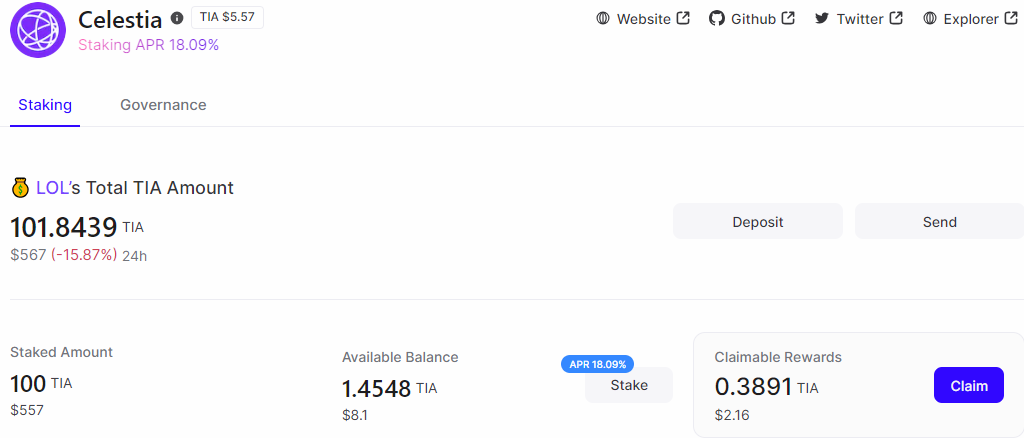Click the external-link arrow after Website

pyautogui.click(x=683, y=18)
